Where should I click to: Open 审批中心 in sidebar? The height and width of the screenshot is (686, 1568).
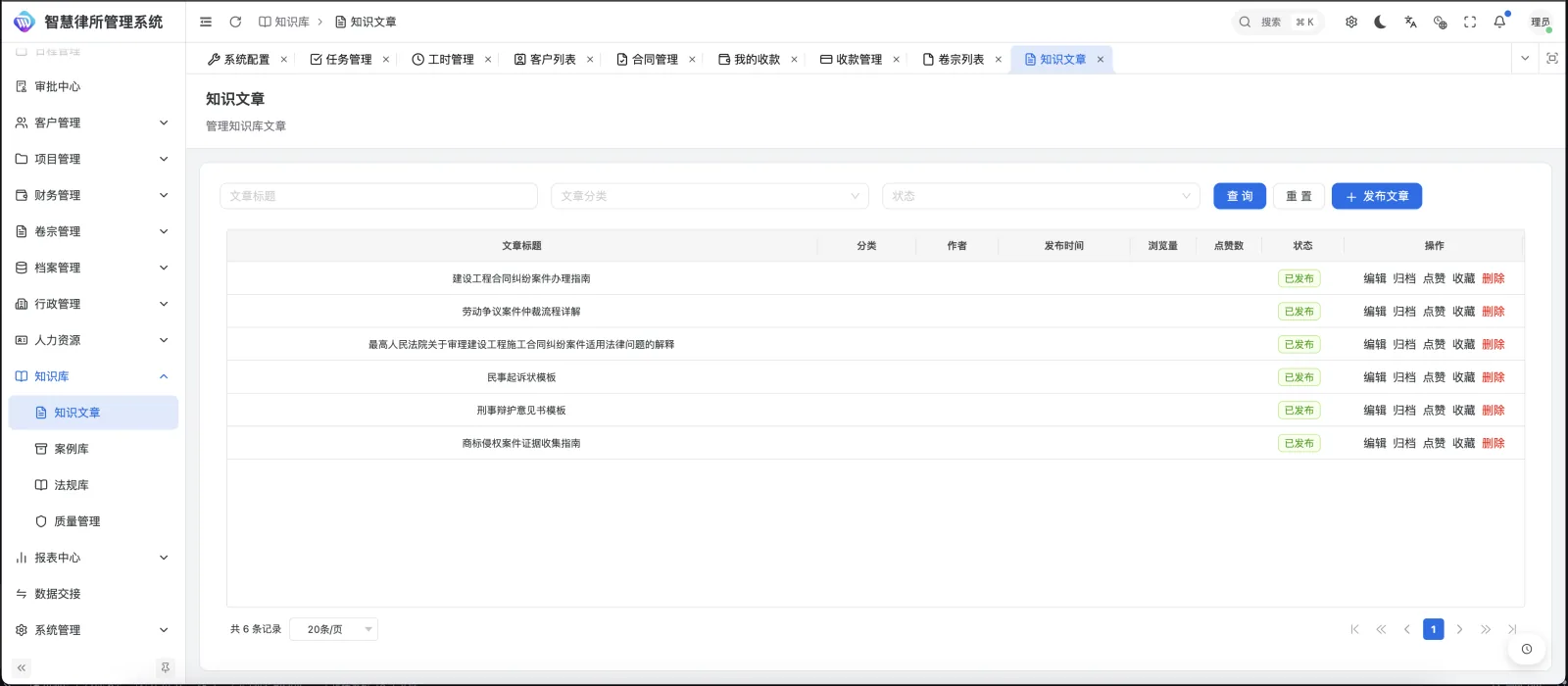(93, 86)
